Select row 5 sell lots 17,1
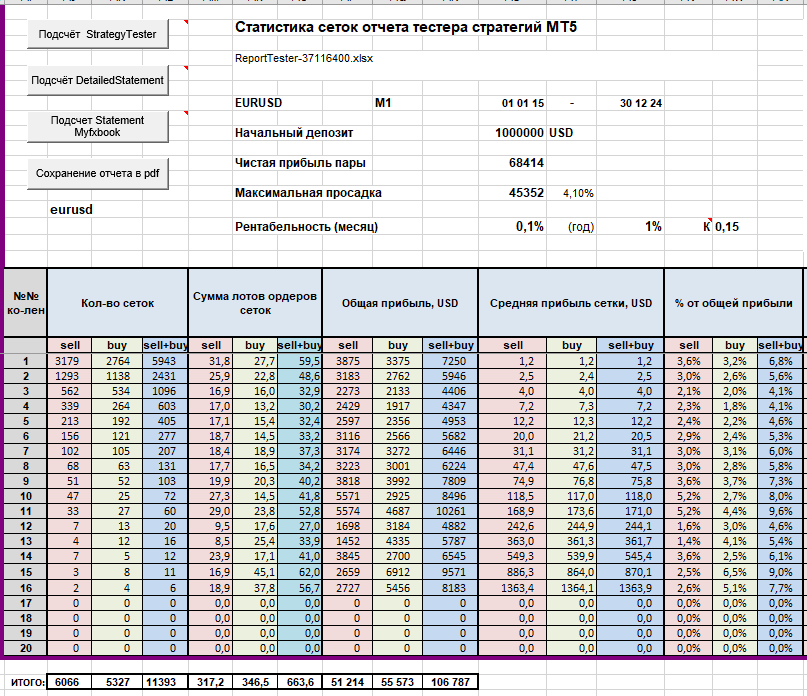 pyautogui.click(x=210, y=421)
